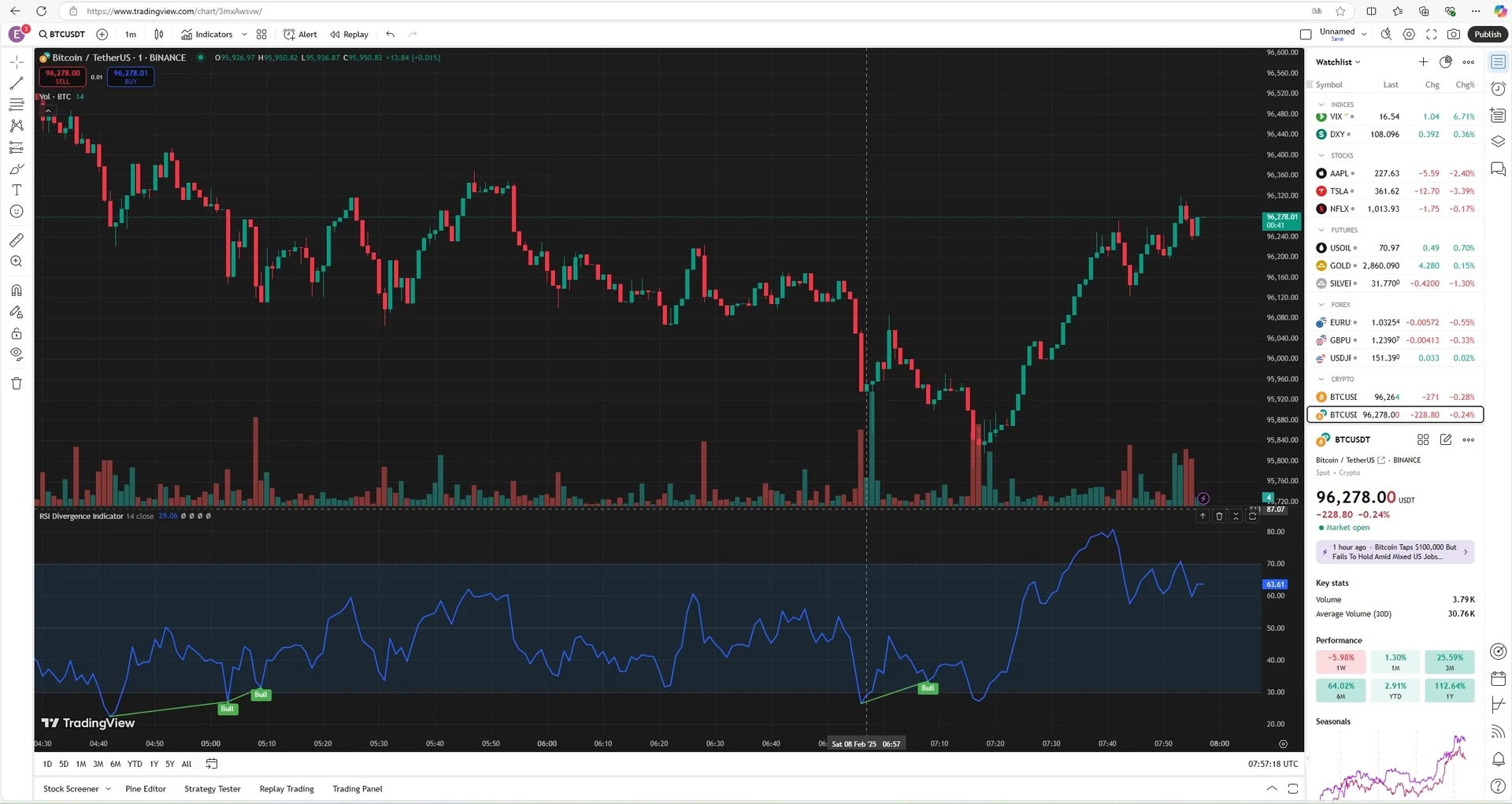1512x804 pixels.
Task: Toggle the watchlist sidebar panel
Action: pos(1499,62)
